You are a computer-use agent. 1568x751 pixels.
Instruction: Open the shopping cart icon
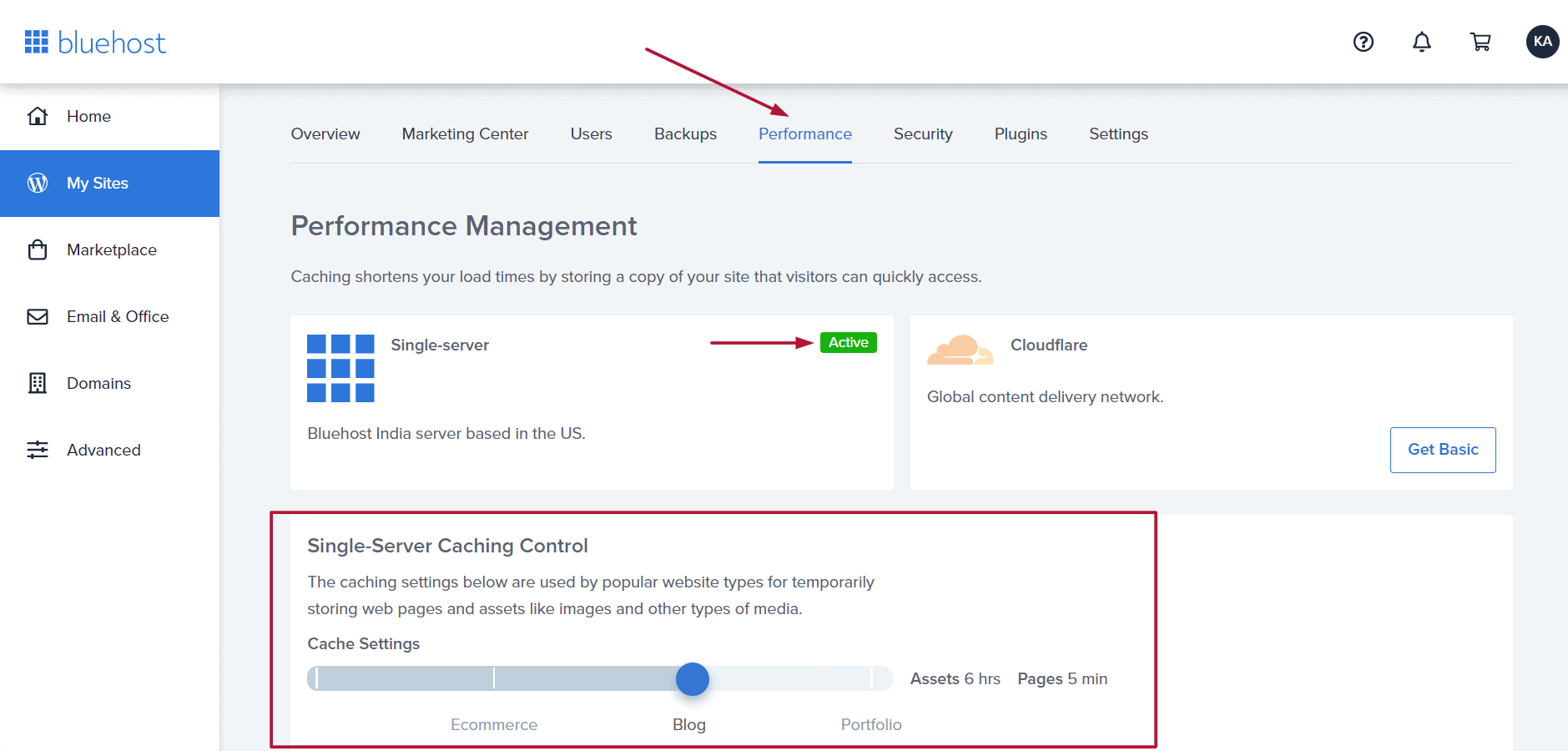(1480, 42)
